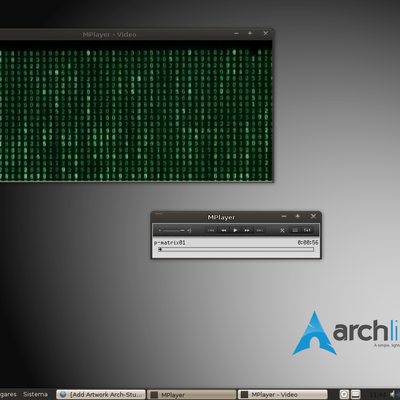The height and width of the screenshot is (400, 400).
Task: Click the round tray icon in the panel
Action: (344, 394)
